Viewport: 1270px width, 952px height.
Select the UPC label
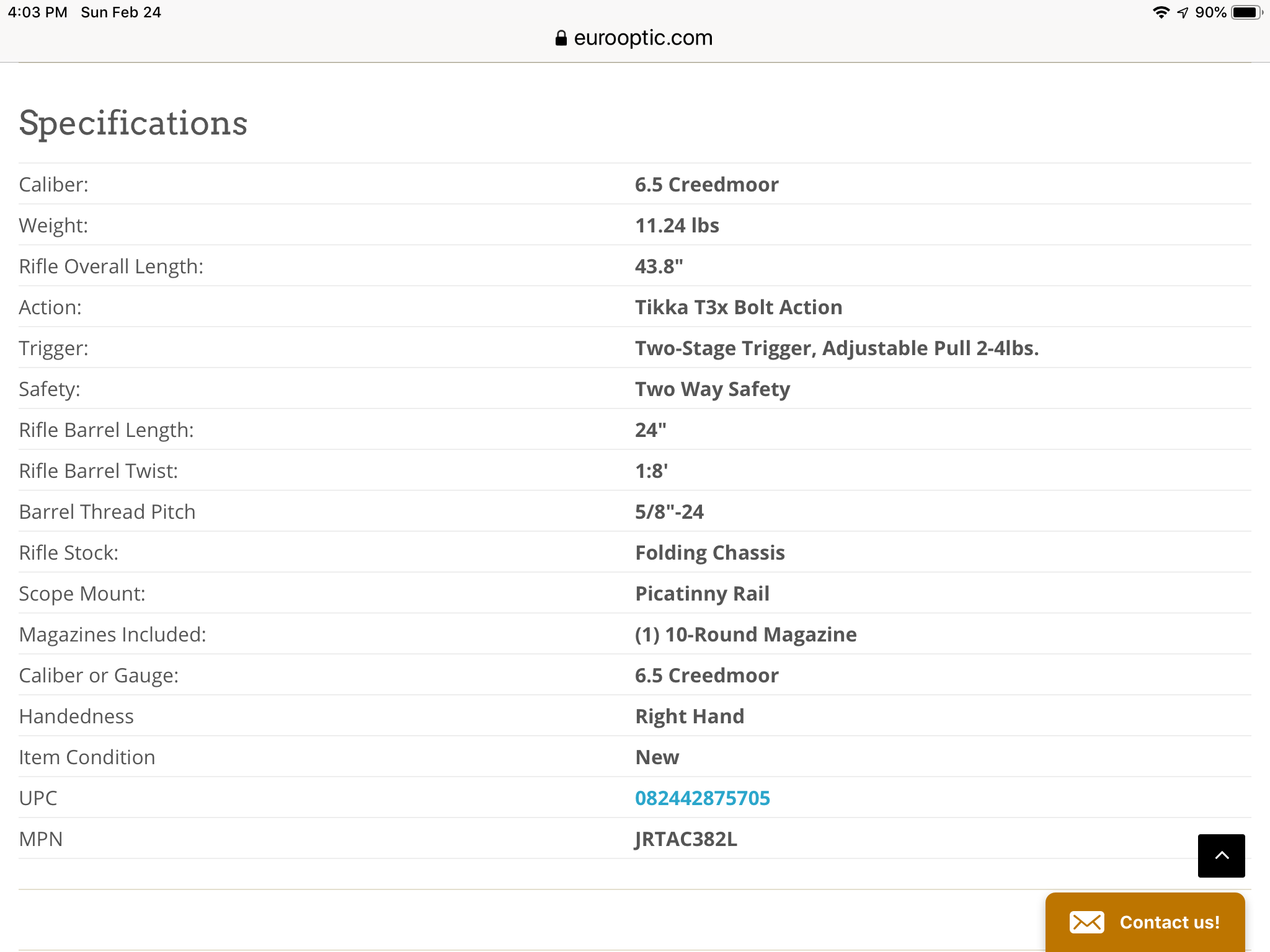pyautogui.click(x=38, y=798)
